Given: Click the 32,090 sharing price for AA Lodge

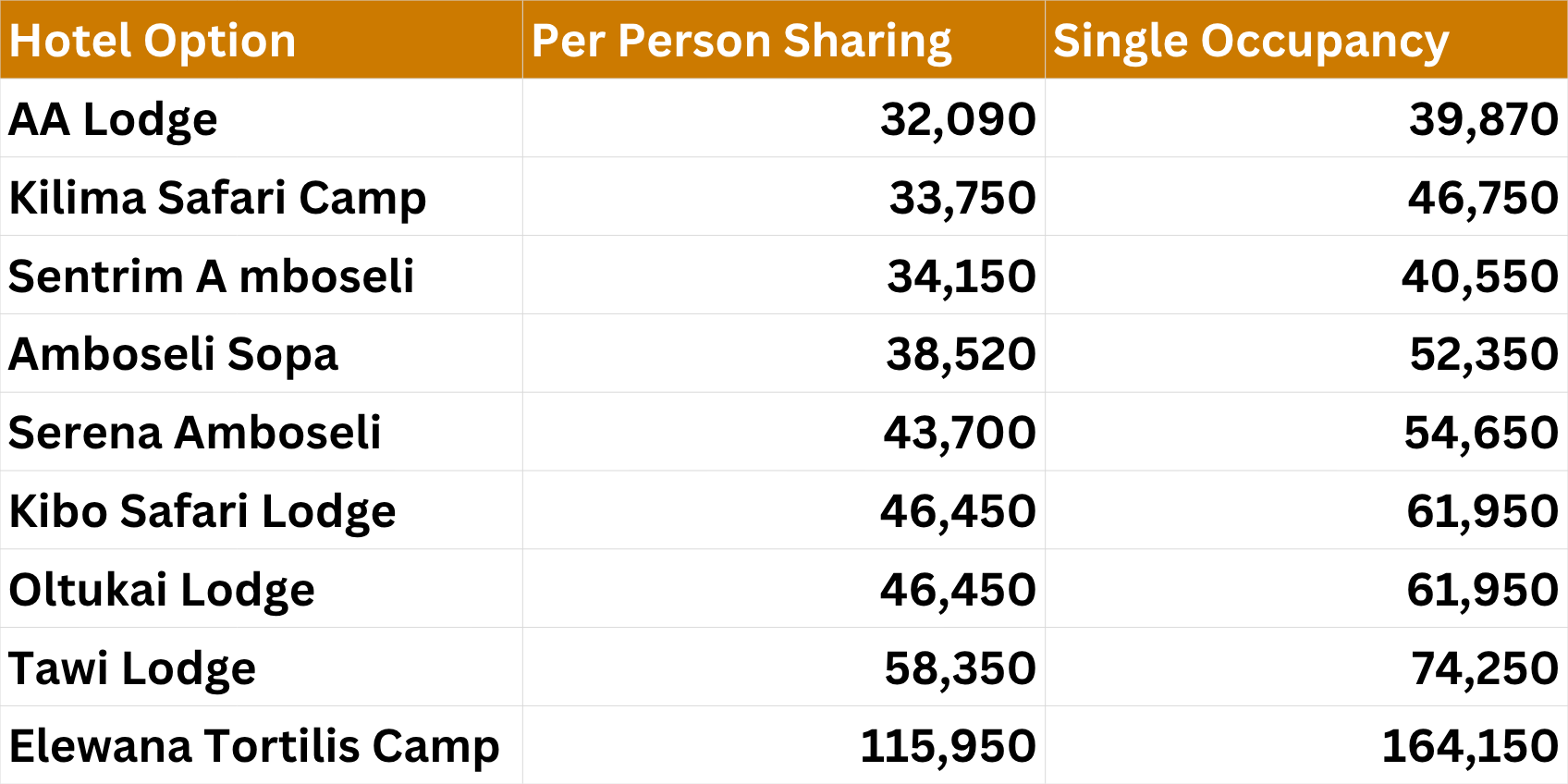Looking at the screenshot, I should 958,119.
